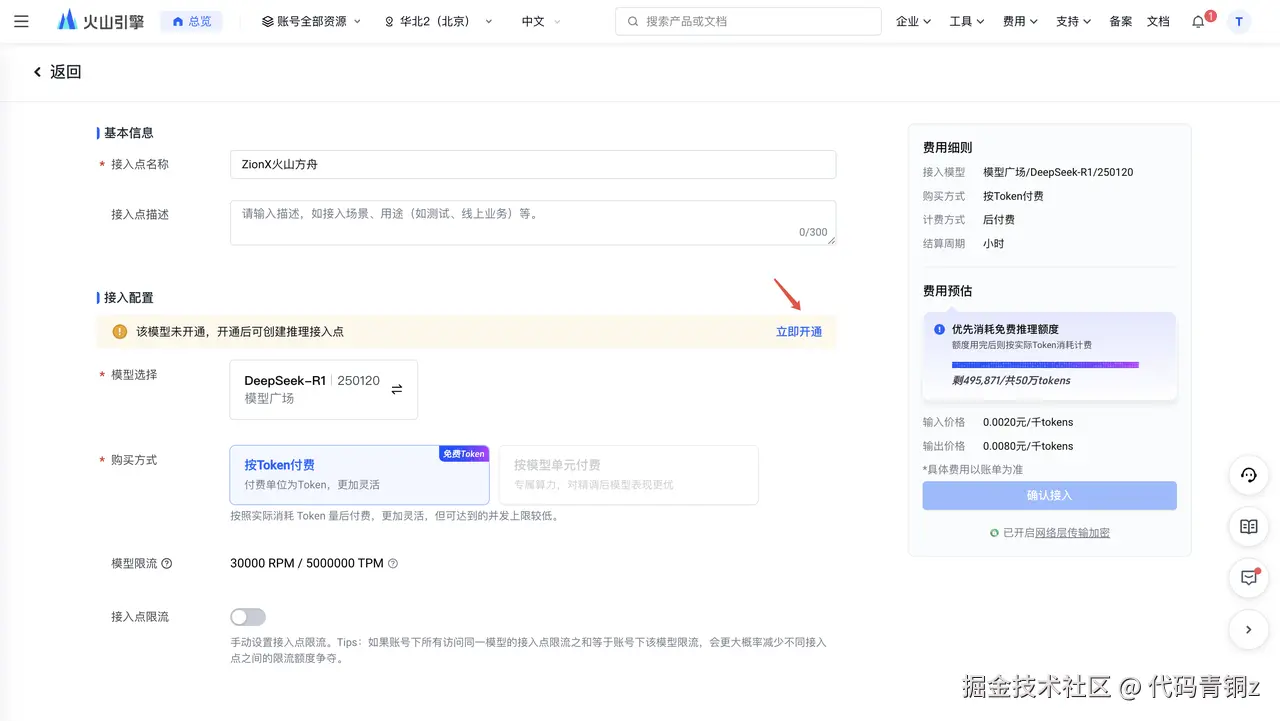The width and height of the screenshot is (1280, 721).
Task: Click the help icon beside 模型限流
Action: pos(167,564)
